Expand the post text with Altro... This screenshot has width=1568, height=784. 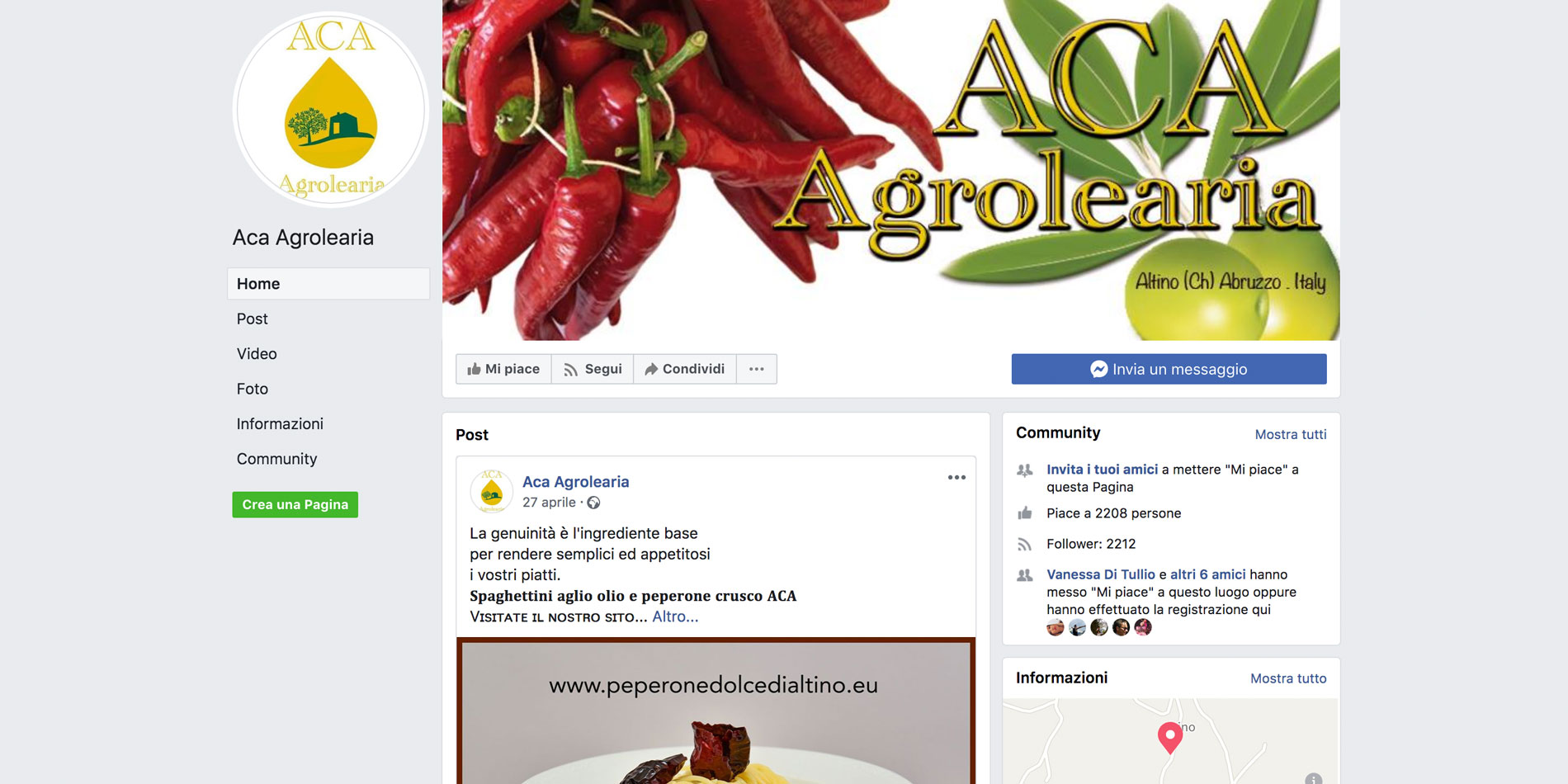[675, 616]
